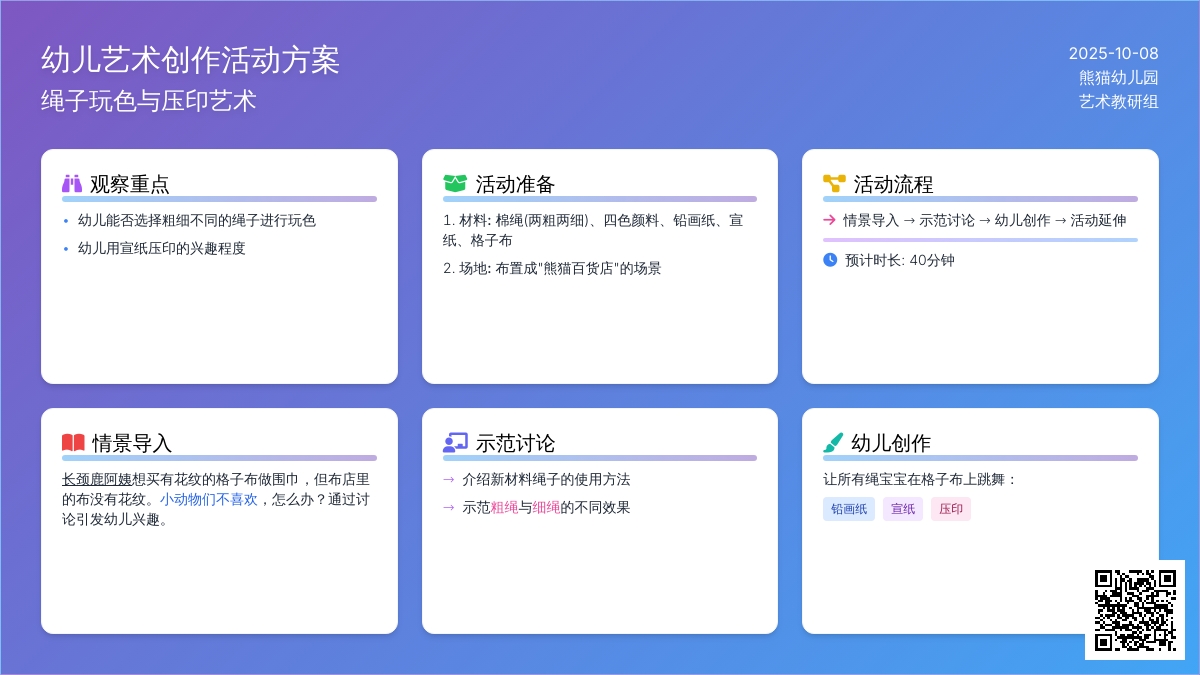Click the presenter icon beside 示范讨论
The width and height of the screenshot is (1200, 675).
[x=454, y=442]
